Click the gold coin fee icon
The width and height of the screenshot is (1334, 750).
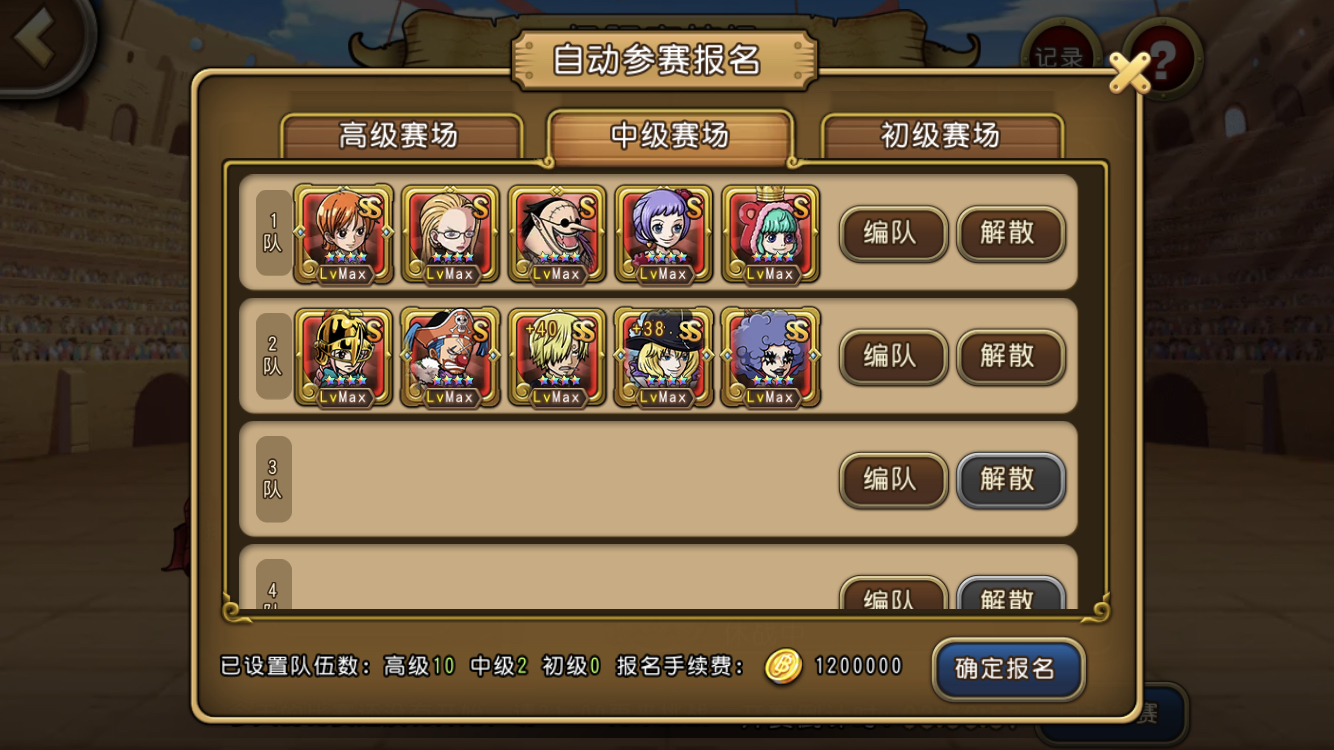(x=783, y=667)
